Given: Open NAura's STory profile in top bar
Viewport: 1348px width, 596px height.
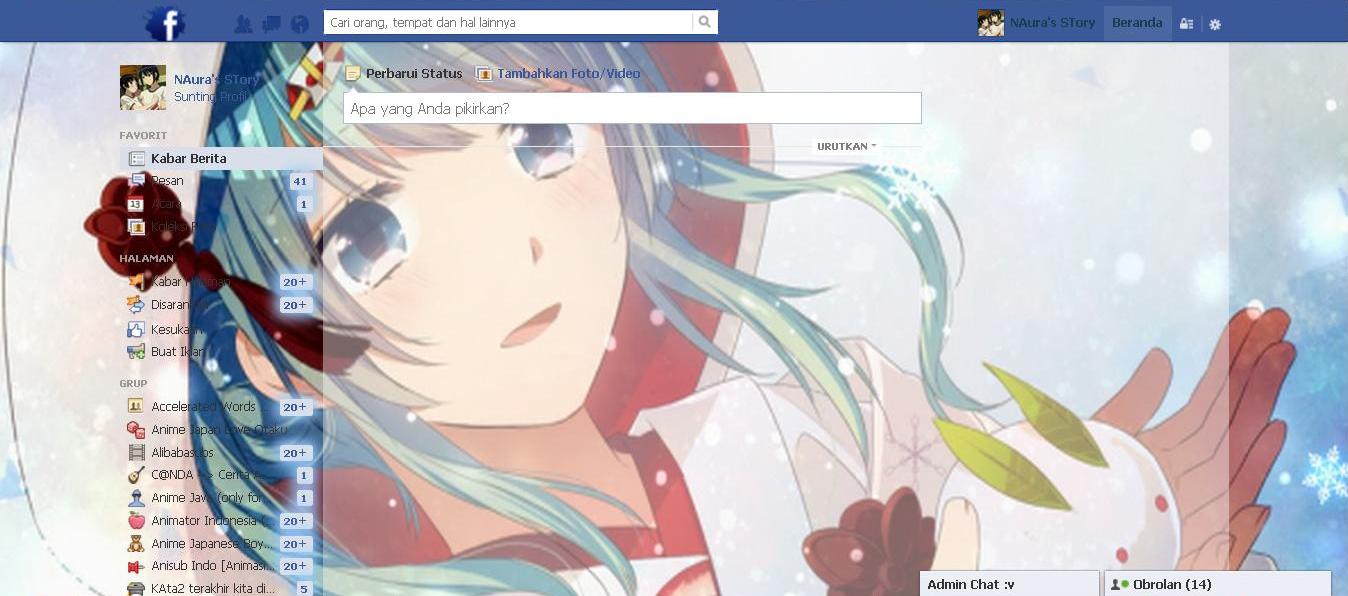Looking at the screenshot, I should point(1052,22).
